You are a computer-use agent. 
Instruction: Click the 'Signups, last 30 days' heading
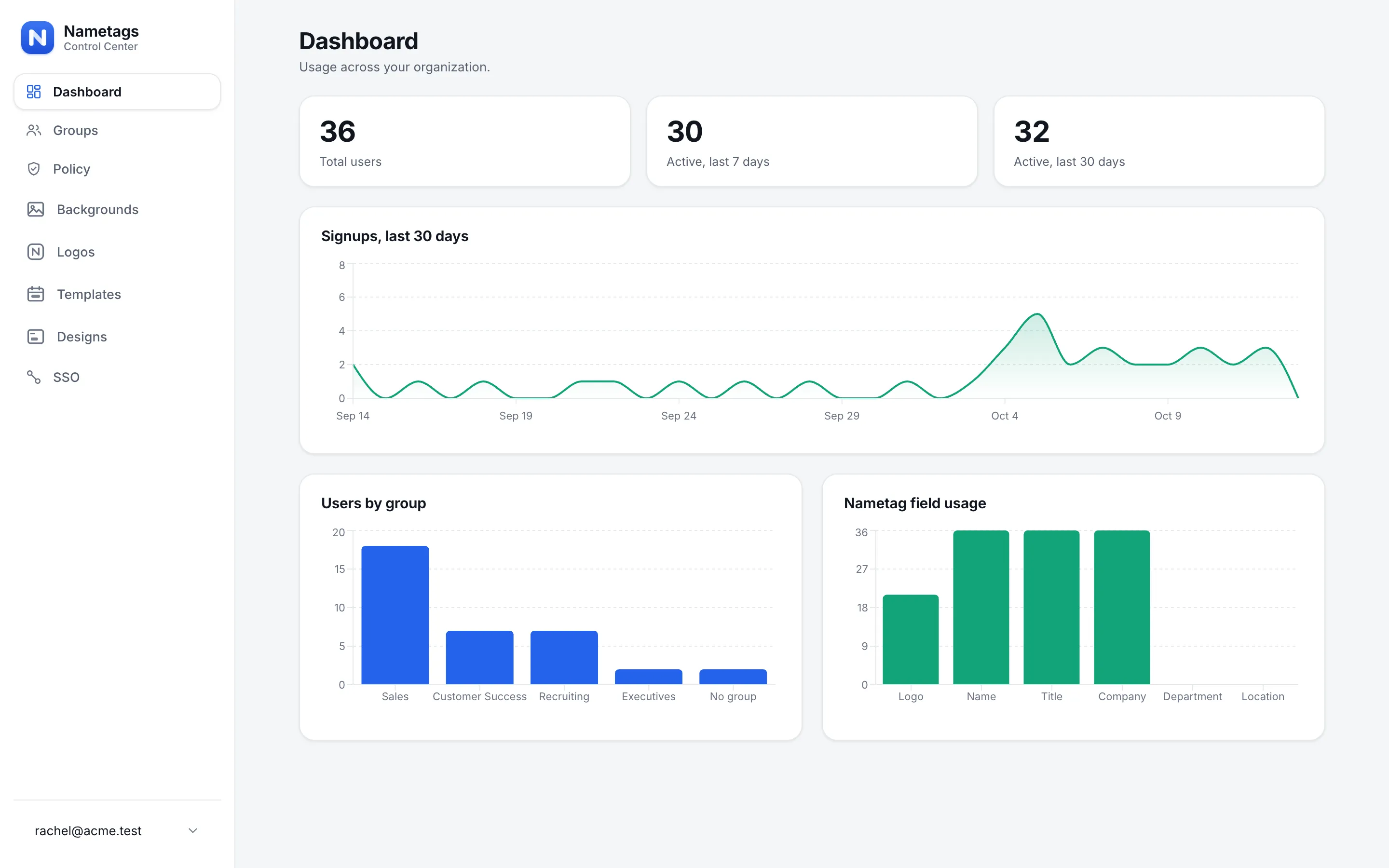pos(395,236)
